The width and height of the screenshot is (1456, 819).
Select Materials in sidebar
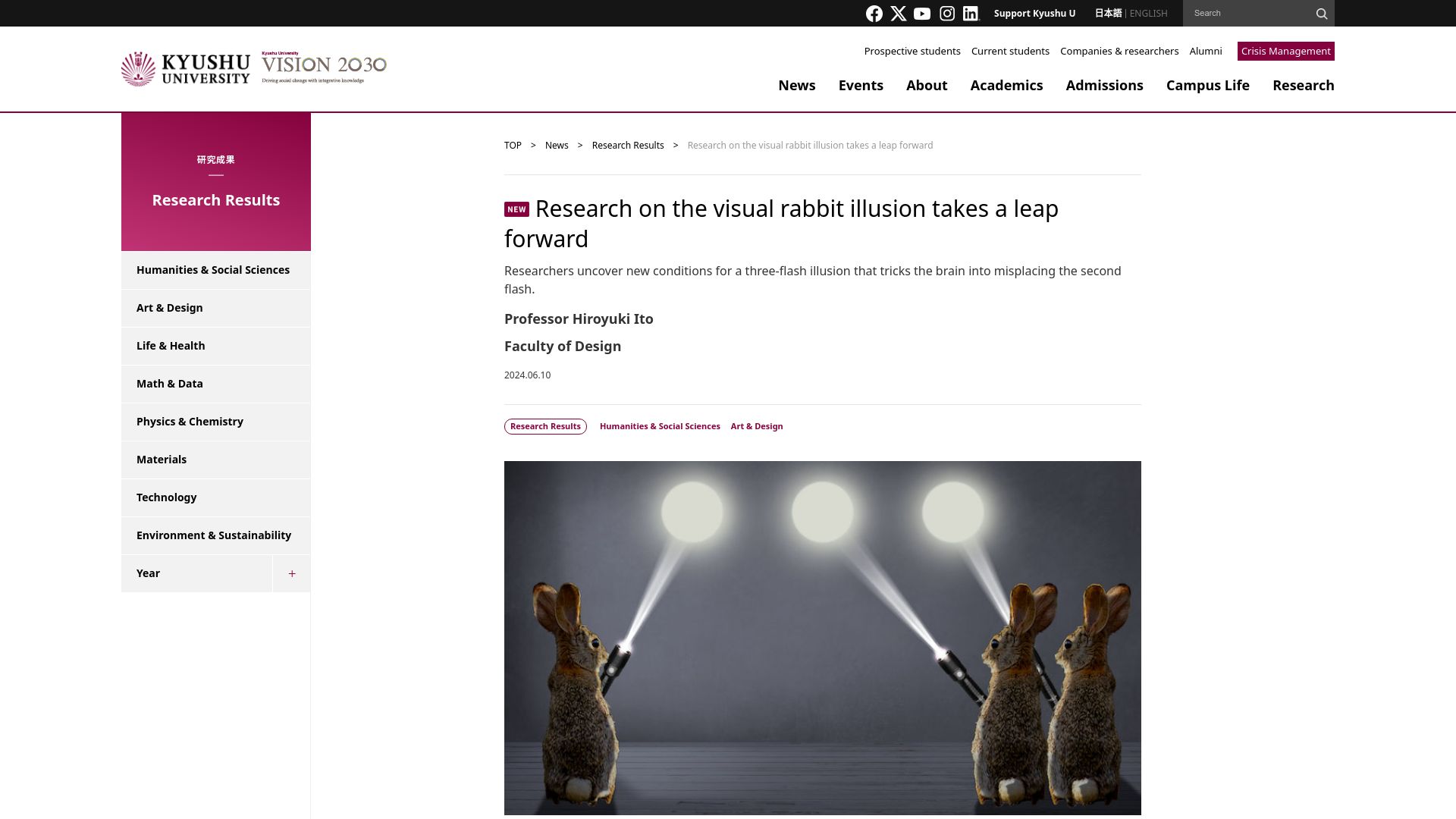tap(216, 460)
